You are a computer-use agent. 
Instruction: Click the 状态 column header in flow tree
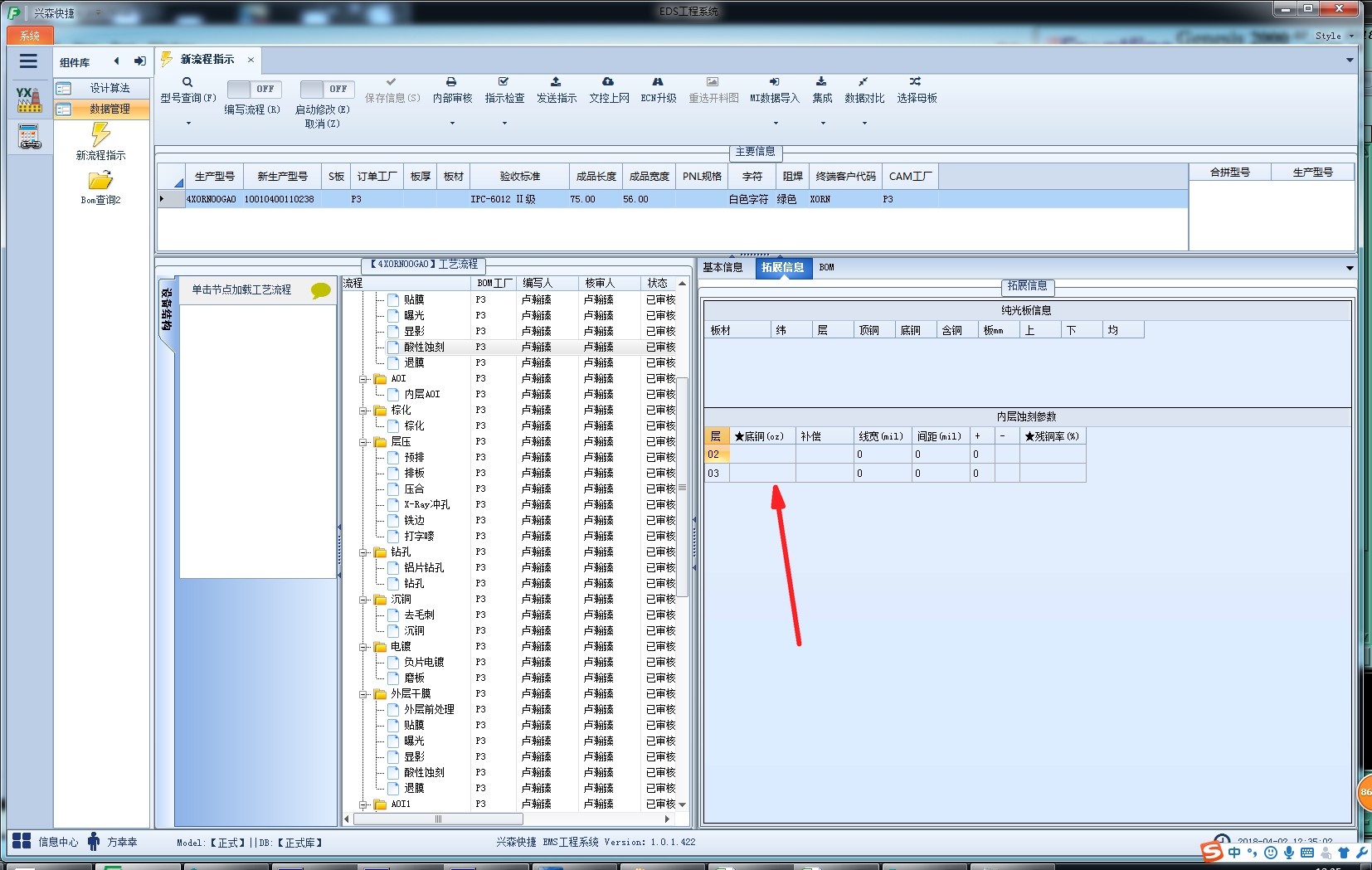(658, 284)
